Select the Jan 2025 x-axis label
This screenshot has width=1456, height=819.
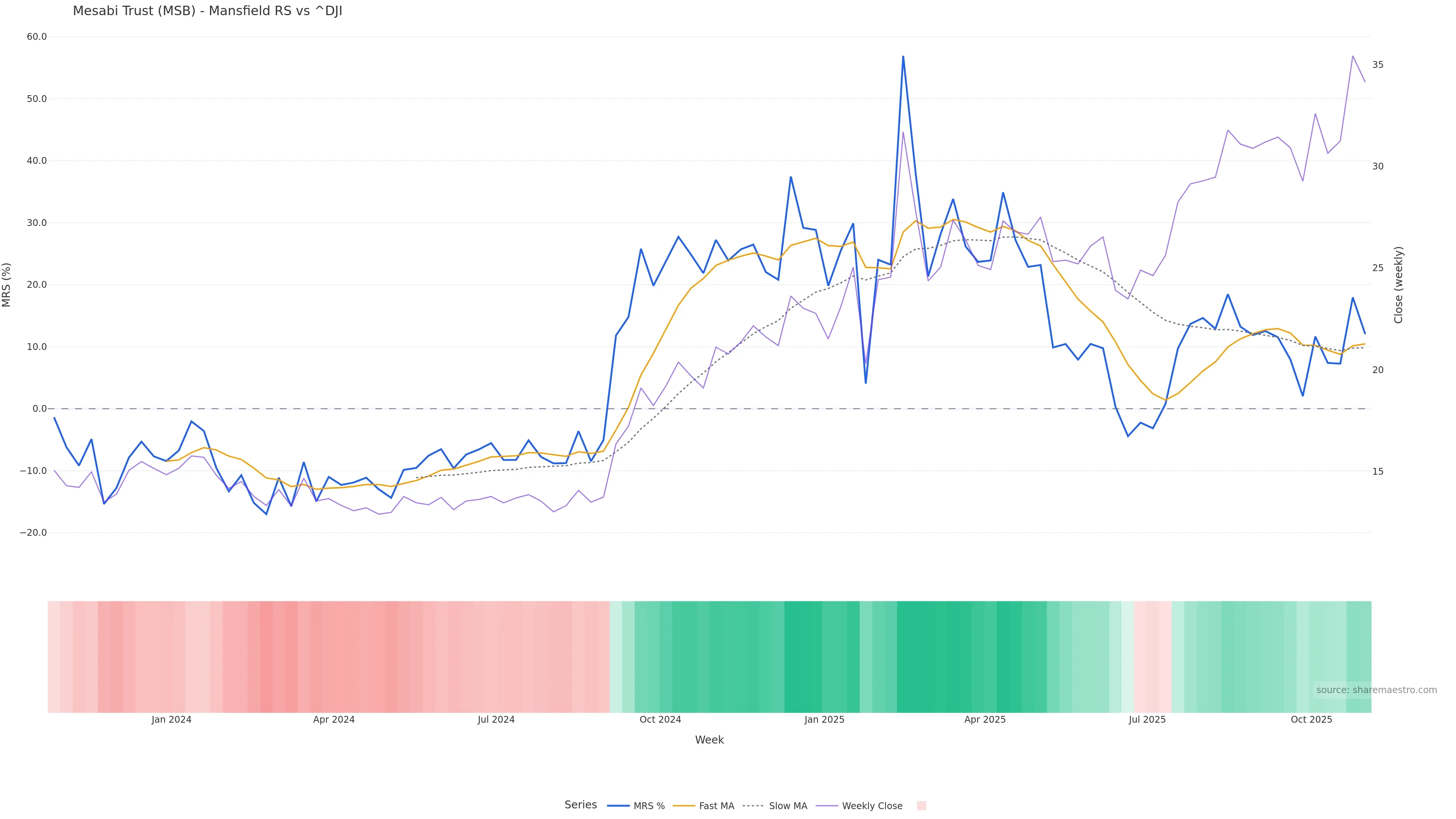coord(824,720)
